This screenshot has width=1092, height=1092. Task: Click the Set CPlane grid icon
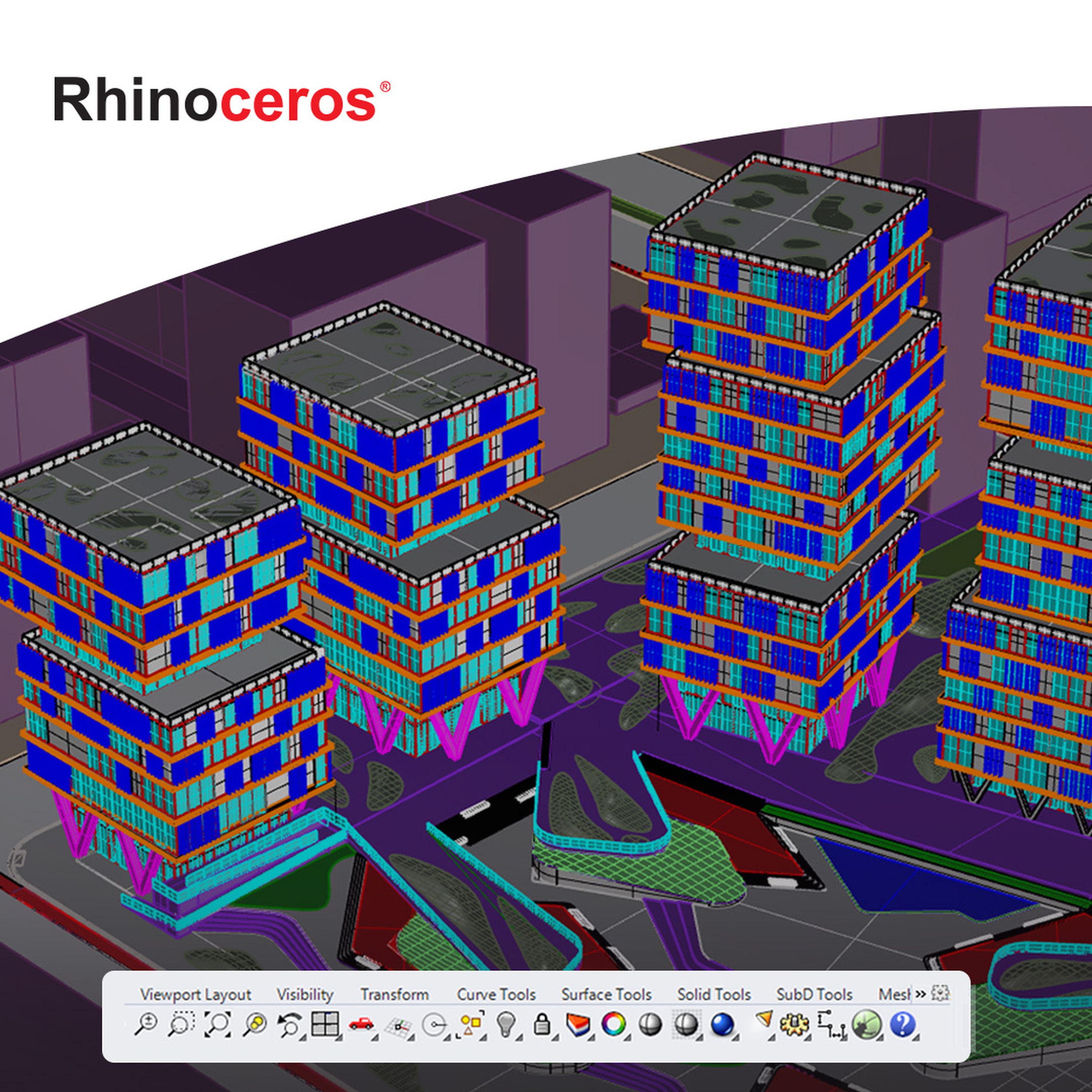(398, 1025)
